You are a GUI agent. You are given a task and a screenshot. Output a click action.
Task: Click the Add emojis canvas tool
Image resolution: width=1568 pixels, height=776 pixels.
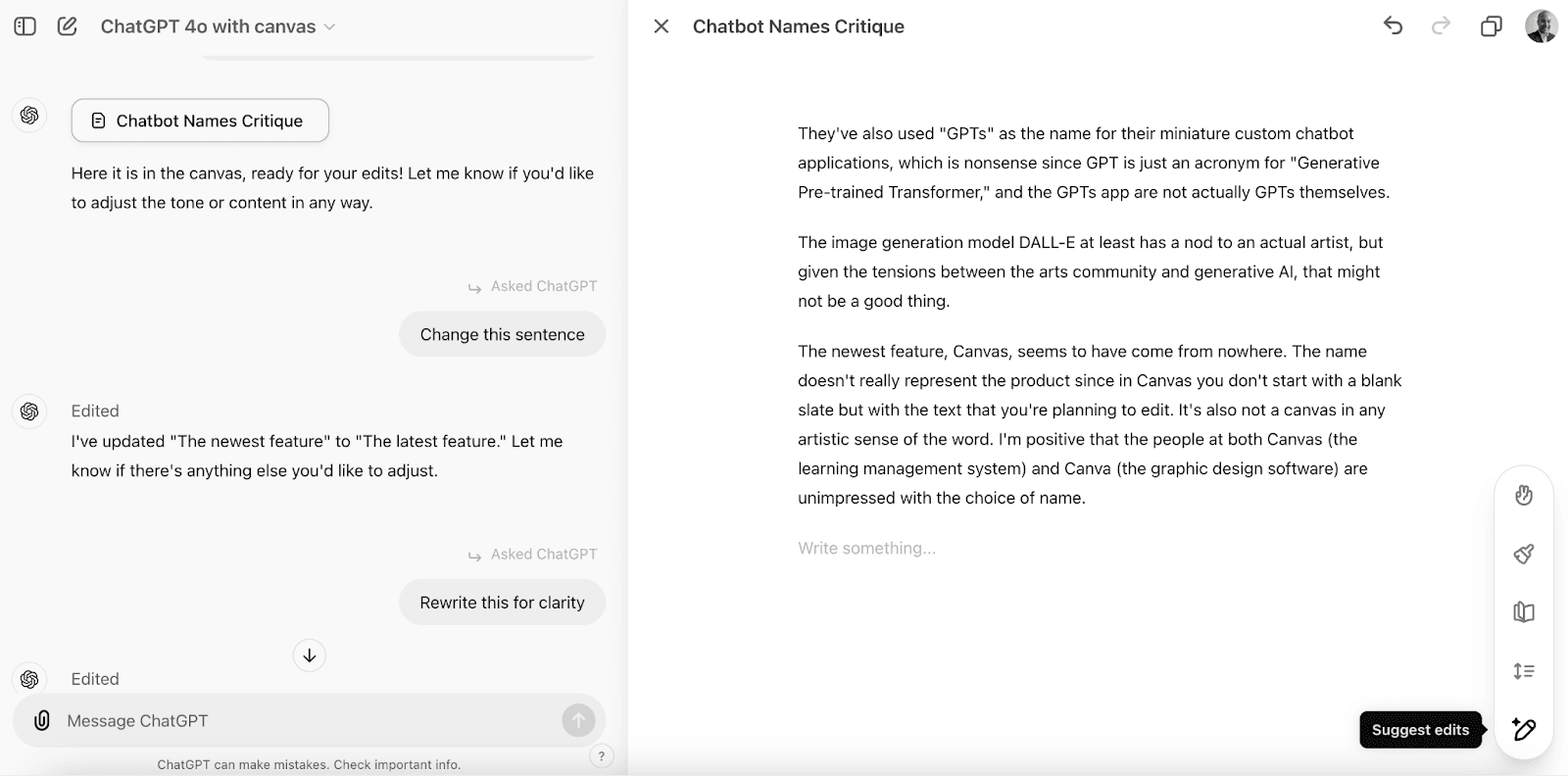(x=1524, y=496)
